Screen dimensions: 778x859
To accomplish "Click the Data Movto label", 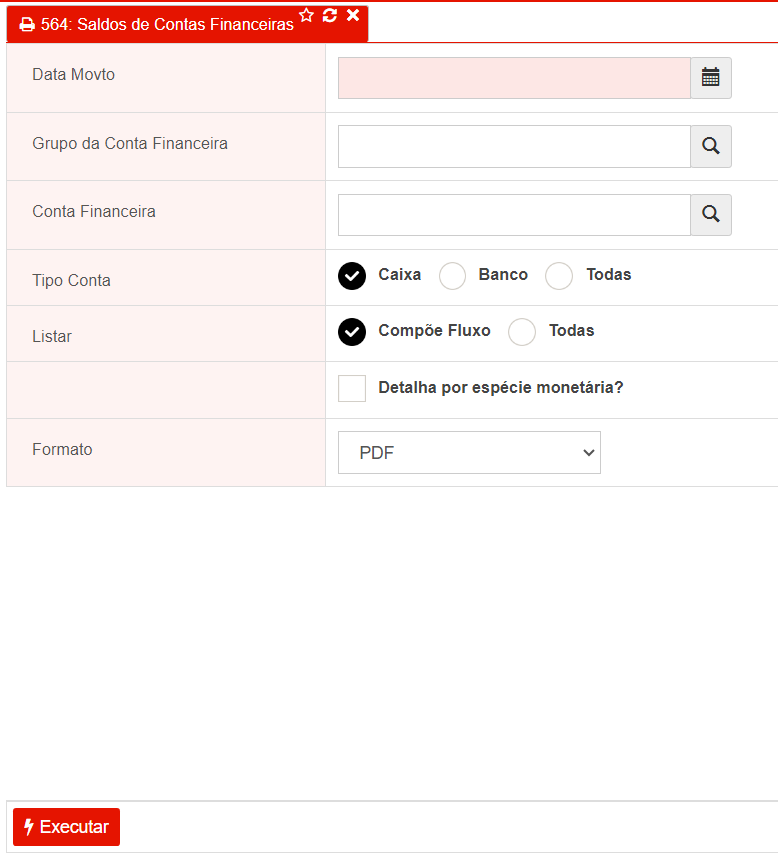I will (x=73, y=75).
